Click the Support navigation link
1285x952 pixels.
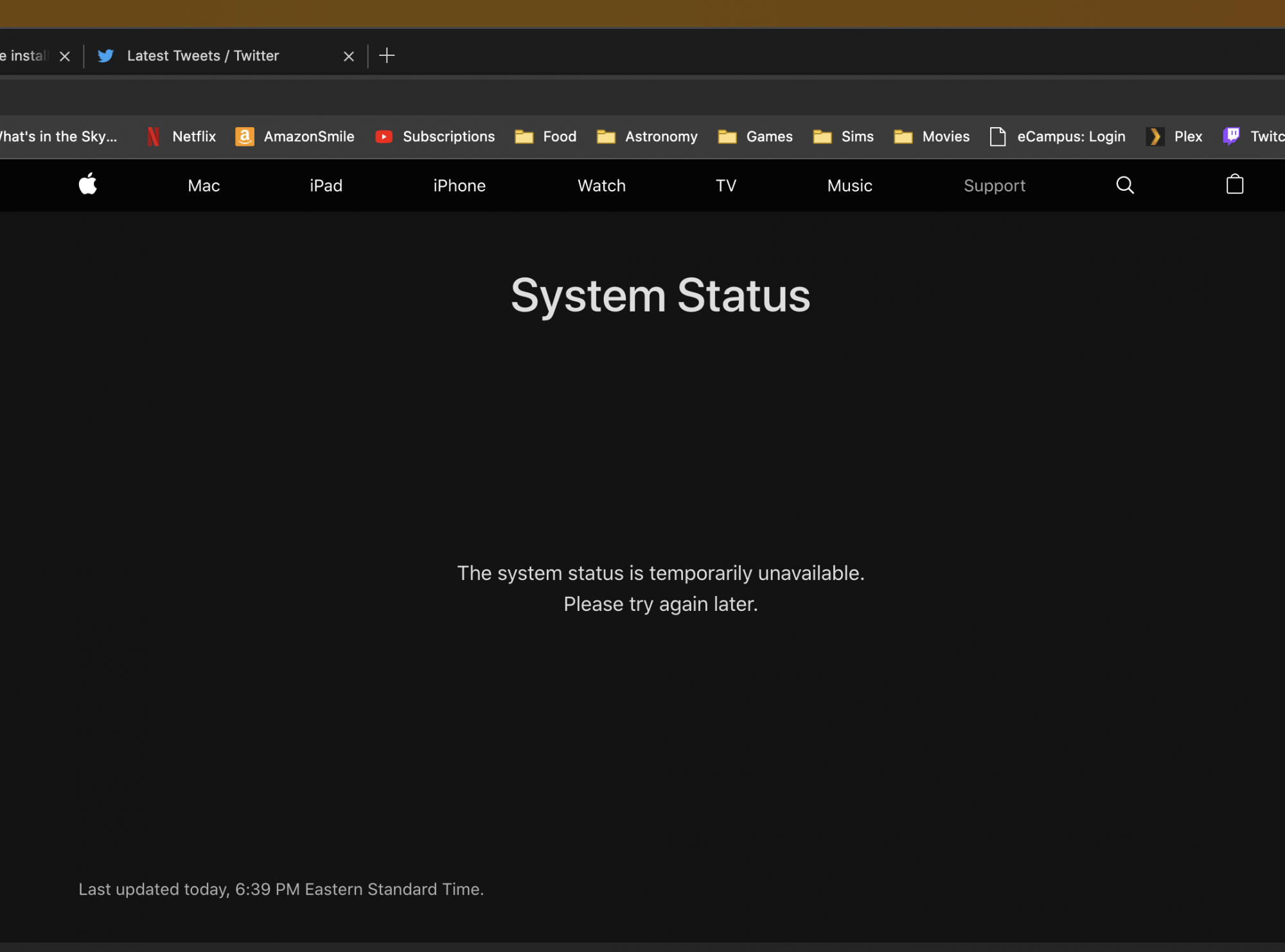(x=994, y=186)
